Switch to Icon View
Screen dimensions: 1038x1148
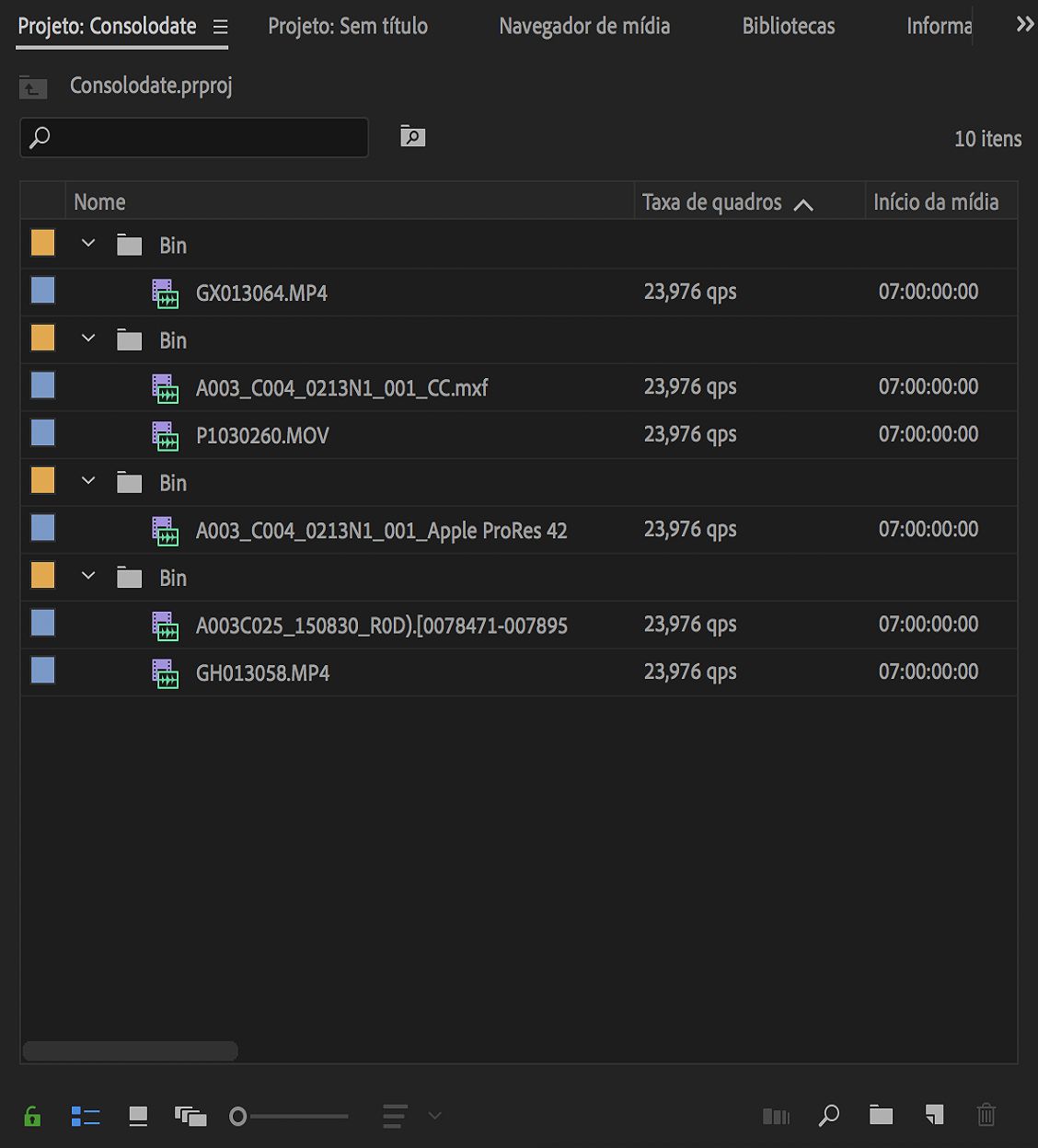(138, 1117)
